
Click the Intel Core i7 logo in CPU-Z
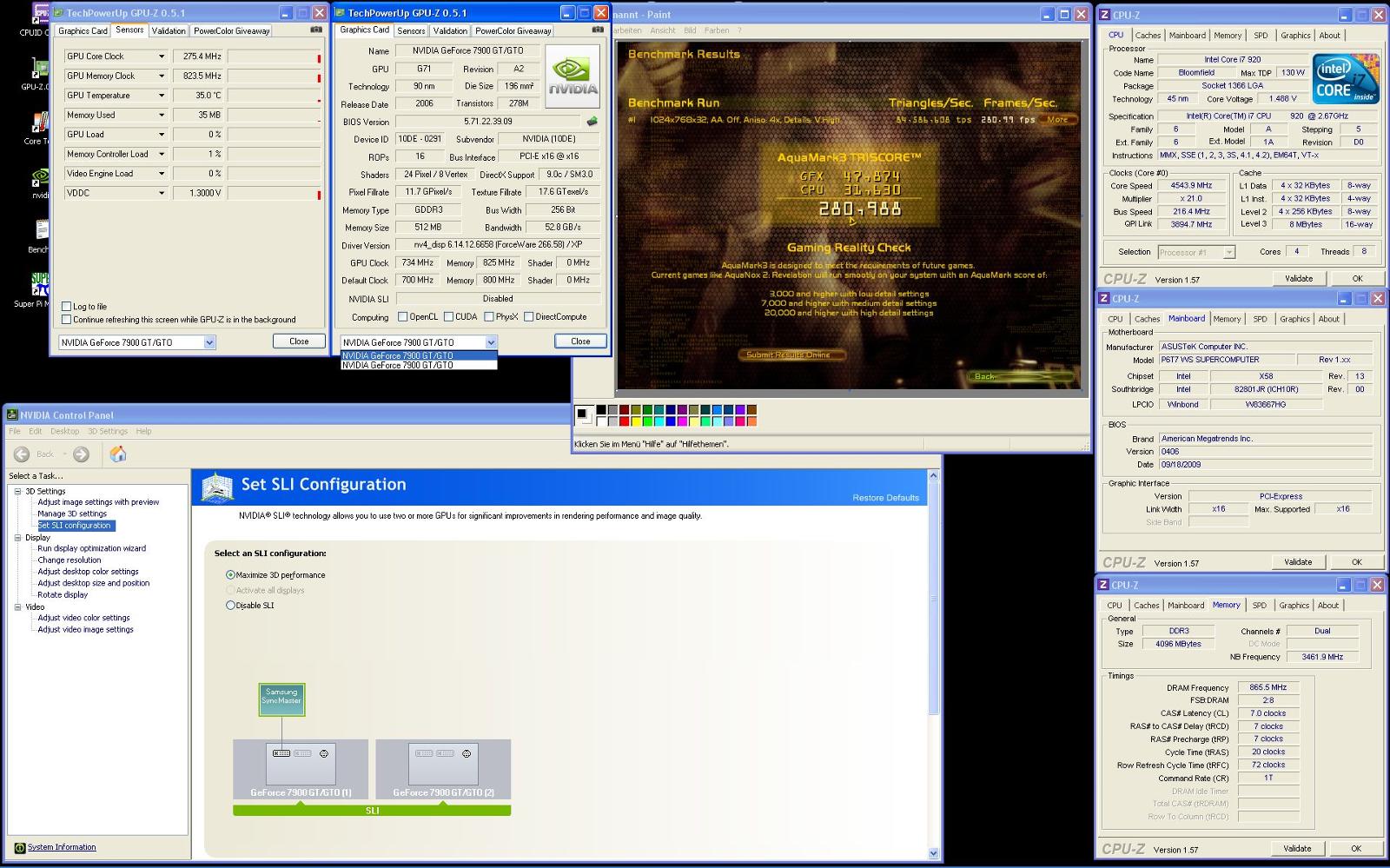pos(1346,78)
